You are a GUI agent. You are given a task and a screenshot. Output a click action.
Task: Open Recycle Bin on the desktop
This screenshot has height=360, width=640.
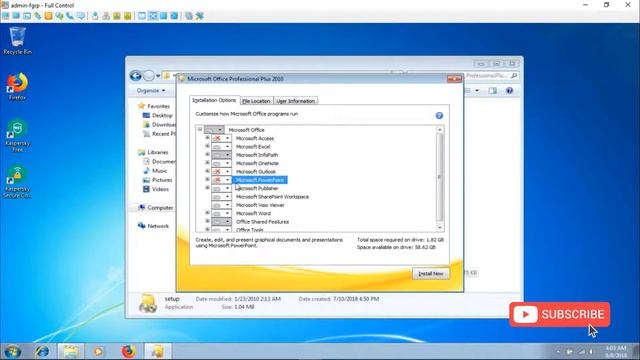click(17, 40)
